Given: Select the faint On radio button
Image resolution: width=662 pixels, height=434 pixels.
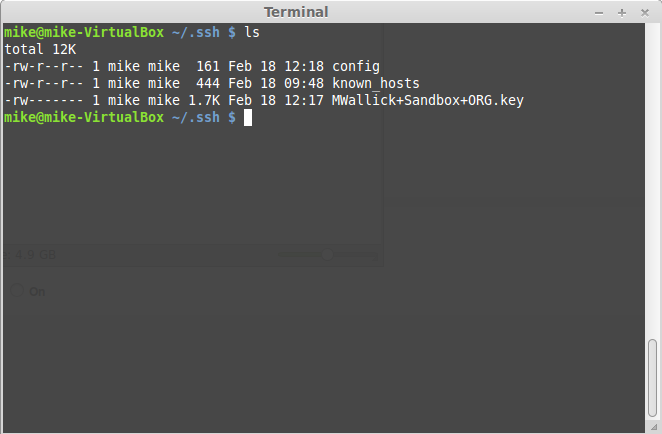Looking at the screenshot, I should click(x=17, y=290).
